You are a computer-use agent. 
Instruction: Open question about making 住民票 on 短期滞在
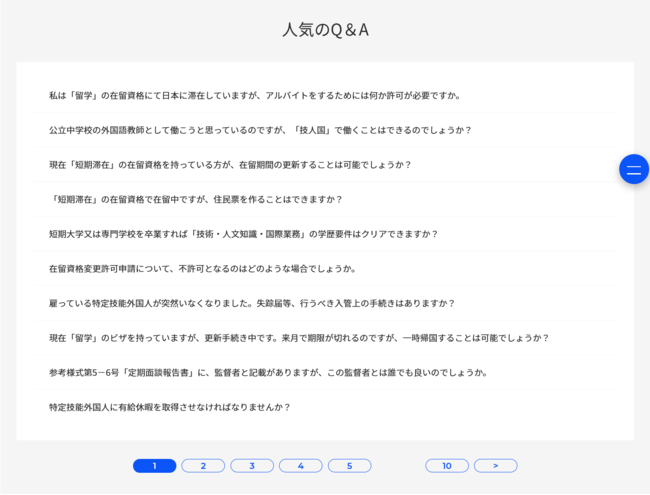point(196,199)
